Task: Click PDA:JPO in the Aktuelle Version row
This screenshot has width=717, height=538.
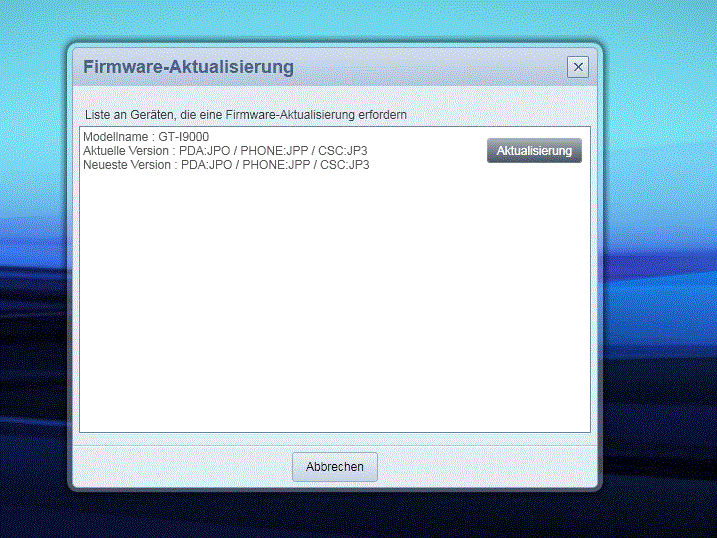Action: click(x=204, y=151)
